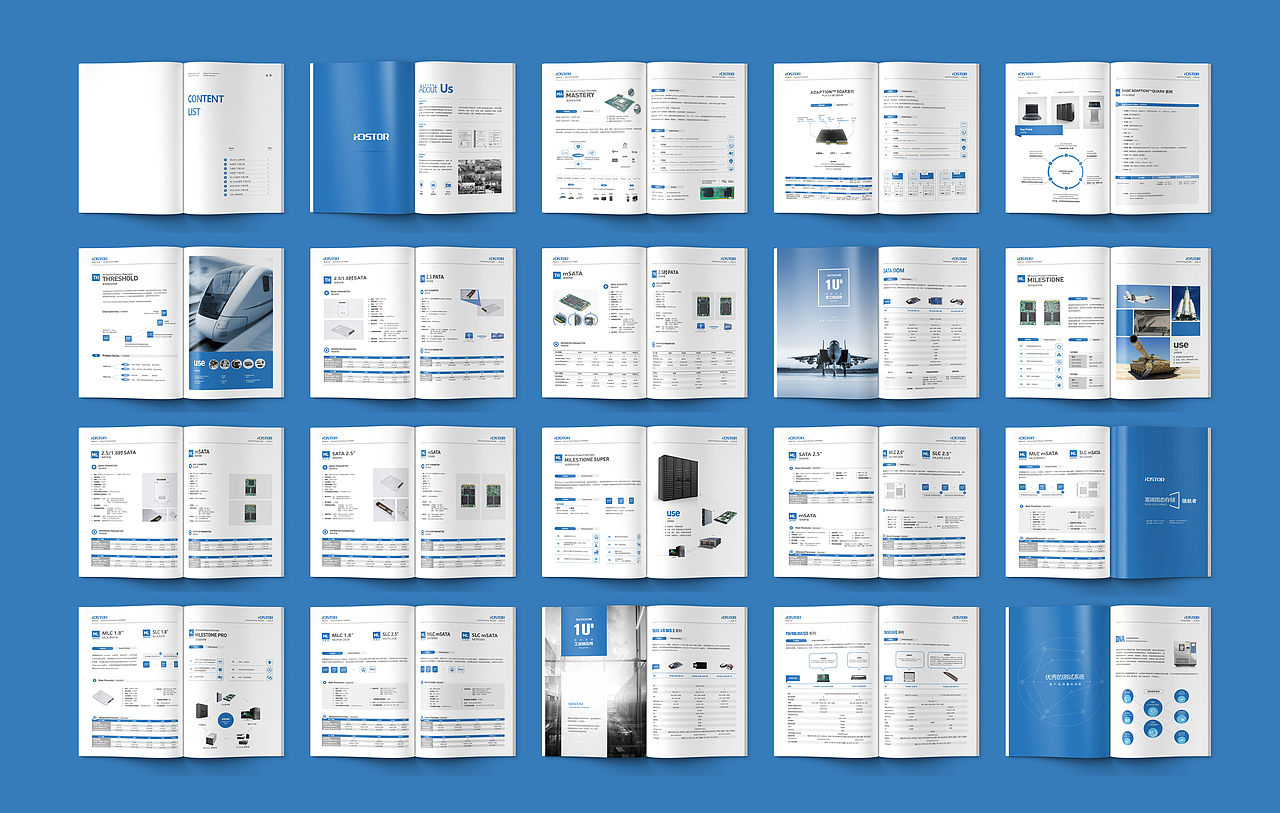The width and height of the screenshot is (1280, 813).
Task: Click the MILESTONE heading above the tank spread
Action: pos(1046,279)
